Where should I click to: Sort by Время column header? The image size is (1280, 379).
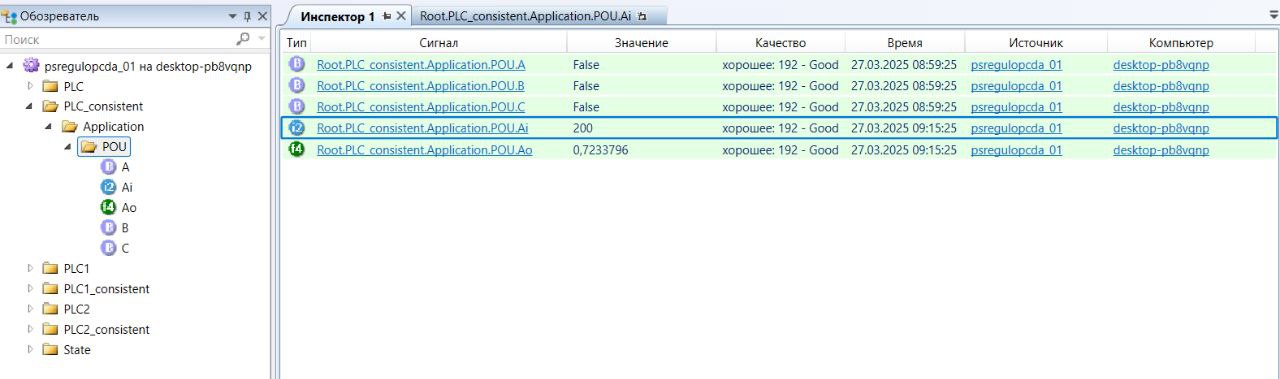[x=905, y=43]
